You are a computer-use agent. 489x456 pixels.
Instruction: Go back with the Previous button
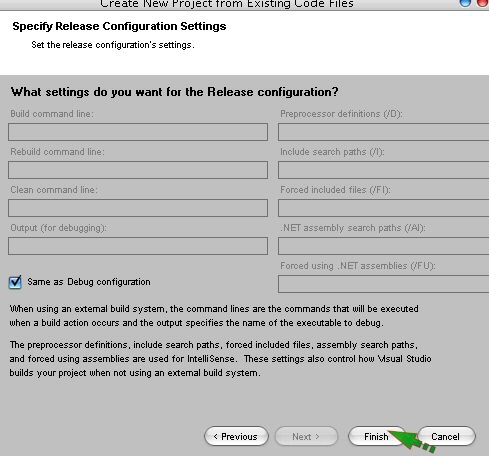click(236, 436)
